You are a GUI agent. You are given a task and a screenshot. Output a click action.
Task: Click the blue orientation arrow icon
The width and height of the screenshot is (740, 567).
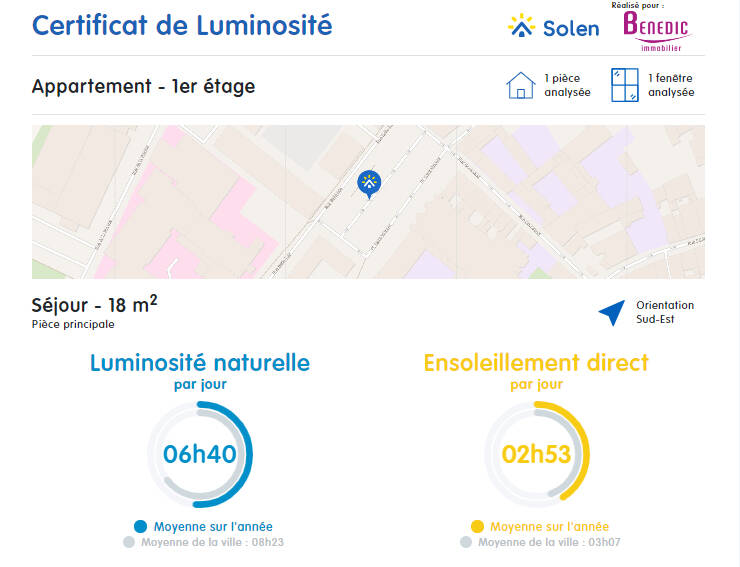point(611,313)
